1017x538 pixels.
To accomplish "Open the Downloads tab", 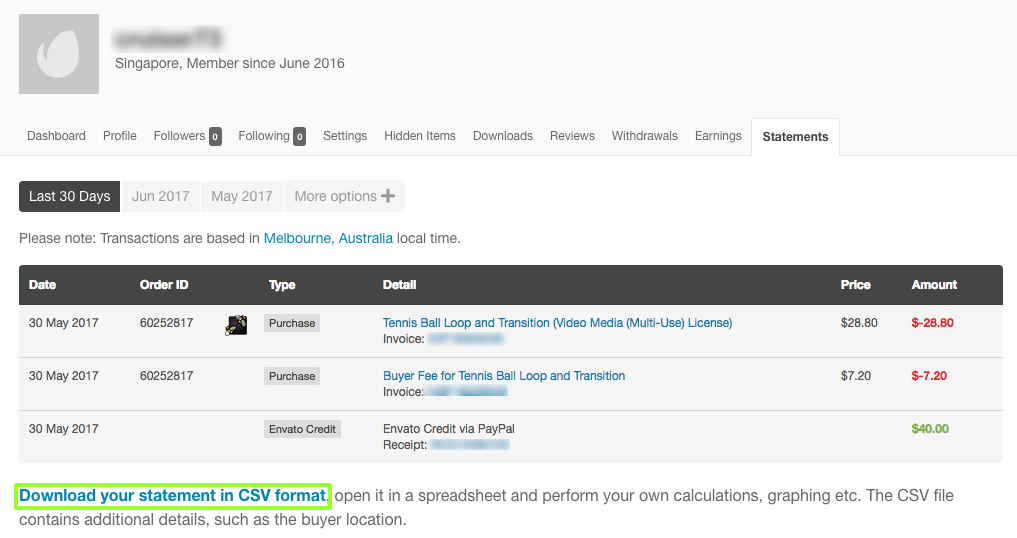I will pos(503,136).
